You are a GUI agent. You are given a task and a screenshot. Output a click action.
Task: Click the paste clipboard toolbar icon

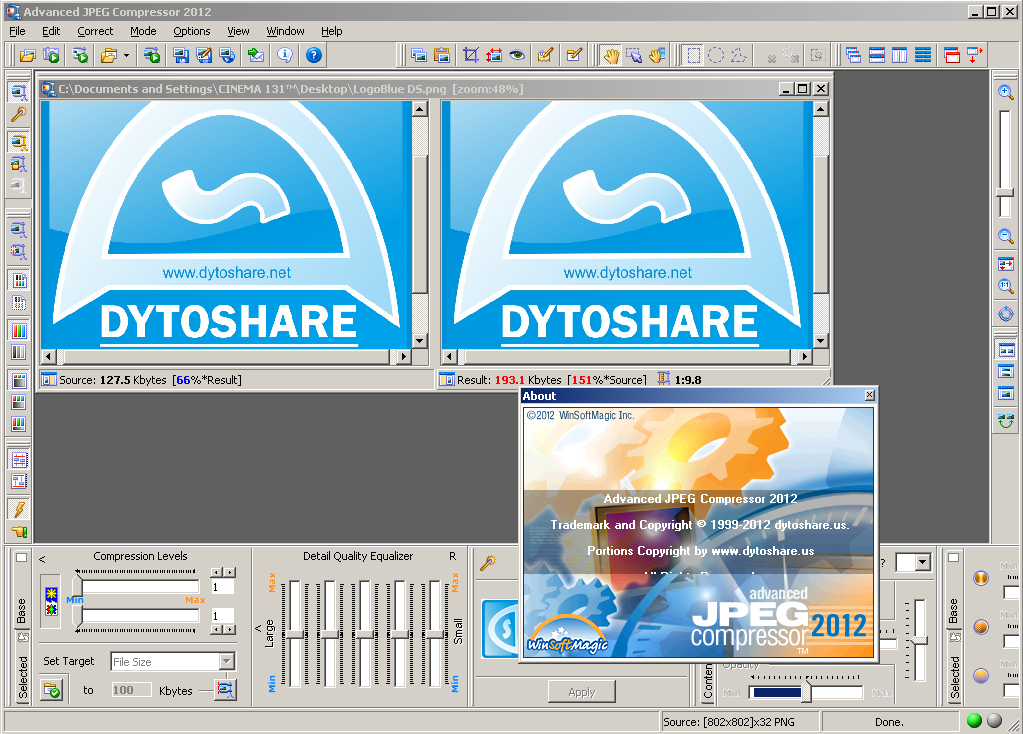pos(442,55)
